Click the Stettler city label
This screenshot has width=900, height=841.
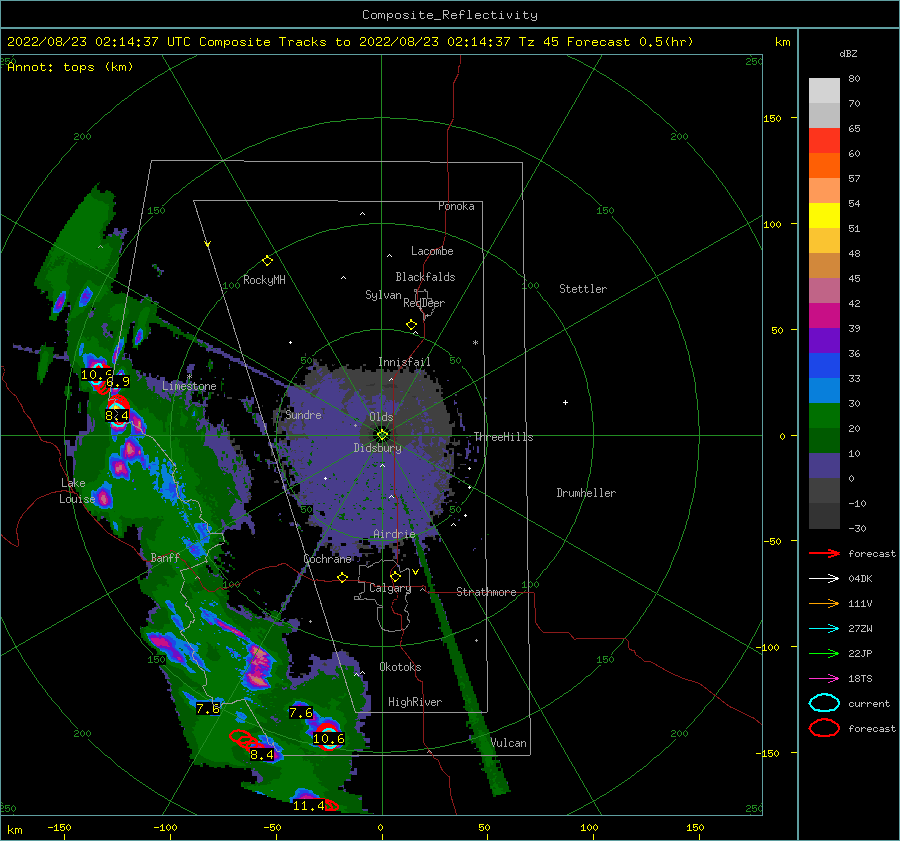click(583, 289)
